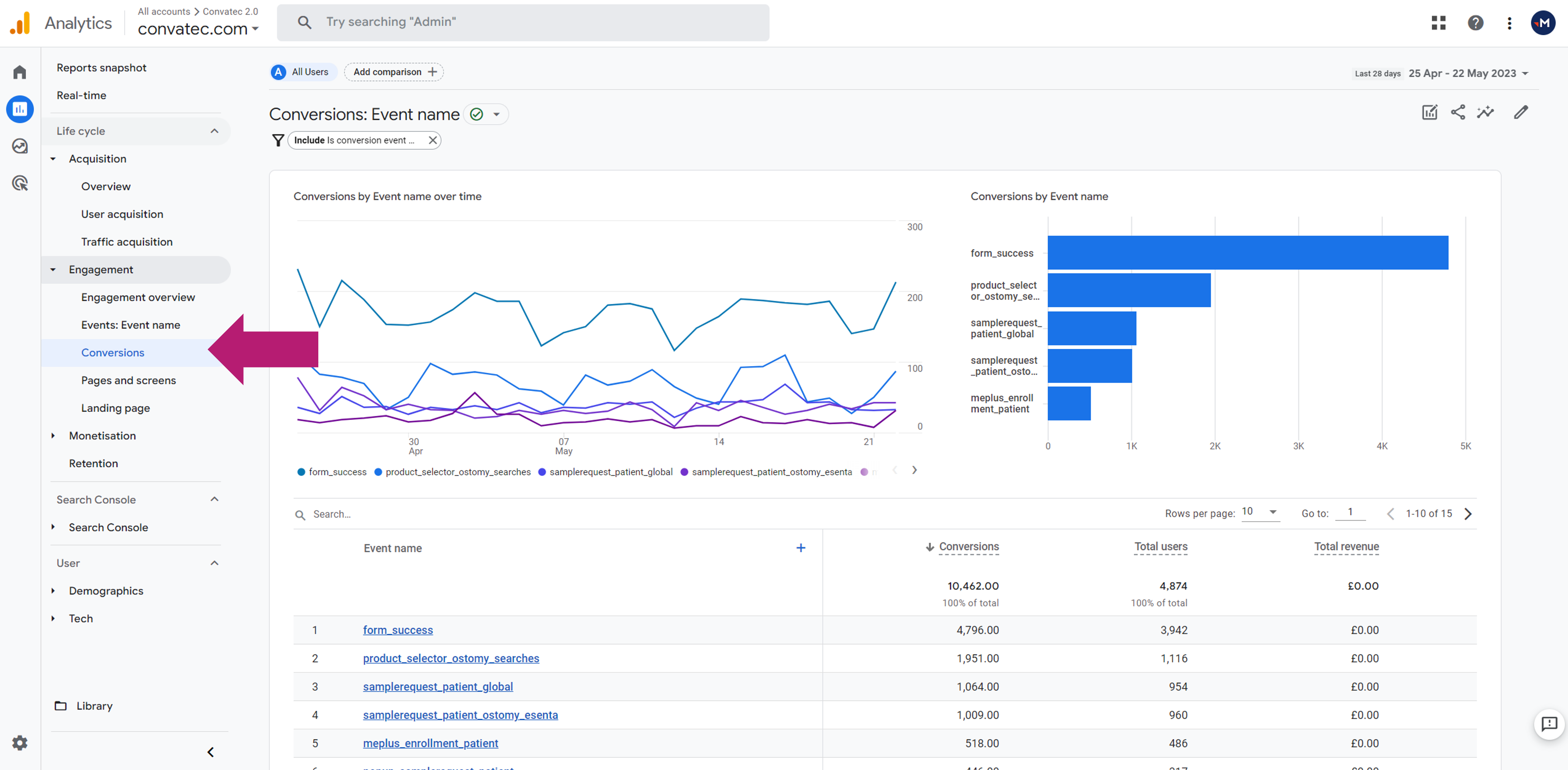
Task: Add a comparison segment
Action: [393, 71]
